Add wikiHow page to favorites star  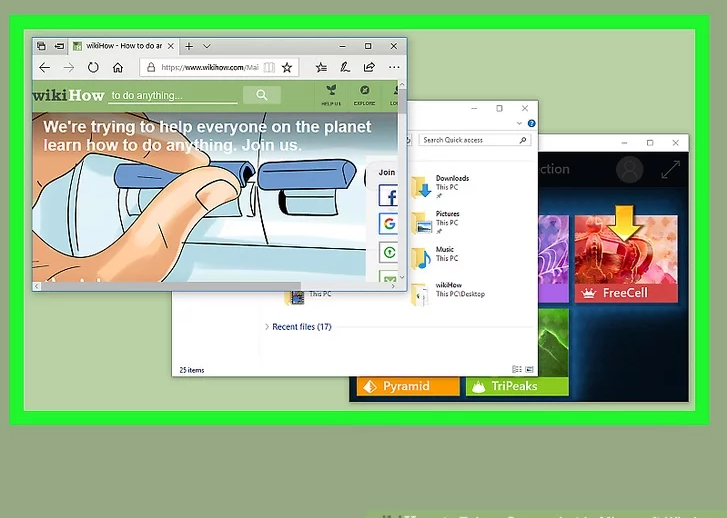click(287, 68)
